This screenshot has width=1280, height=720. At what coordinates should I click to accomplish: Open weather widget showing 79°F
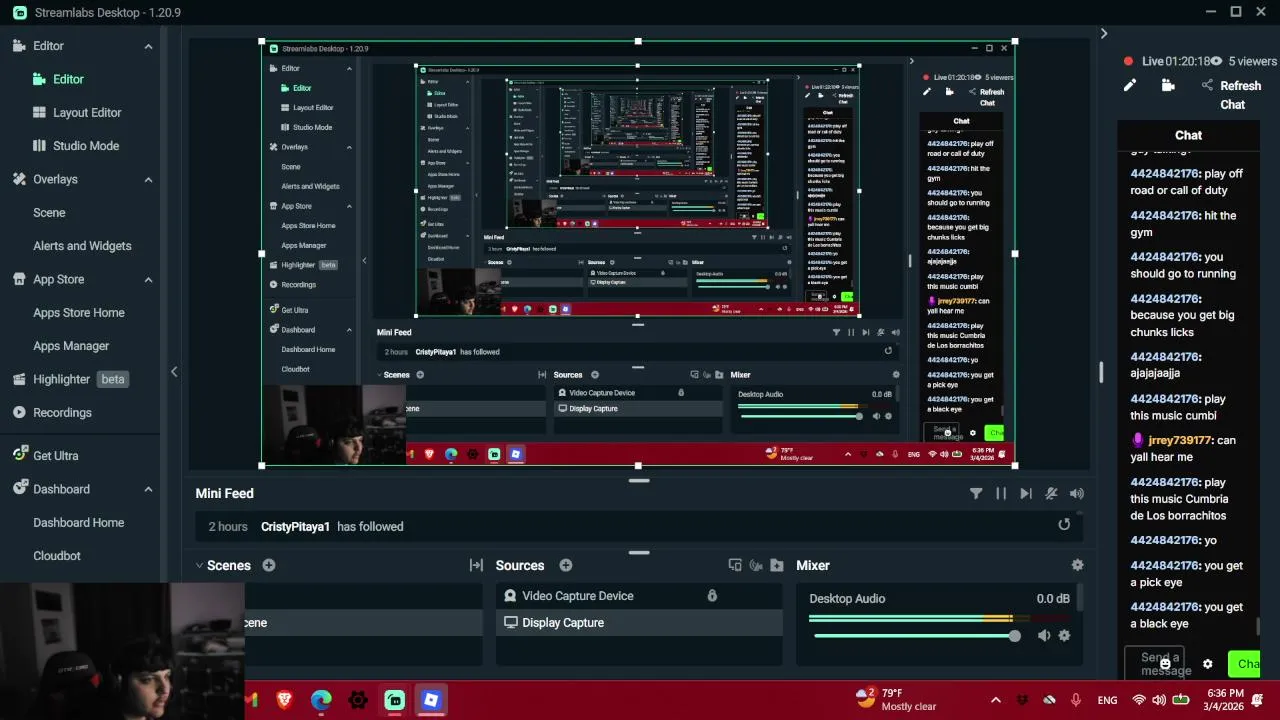click(x=896, y=699)
